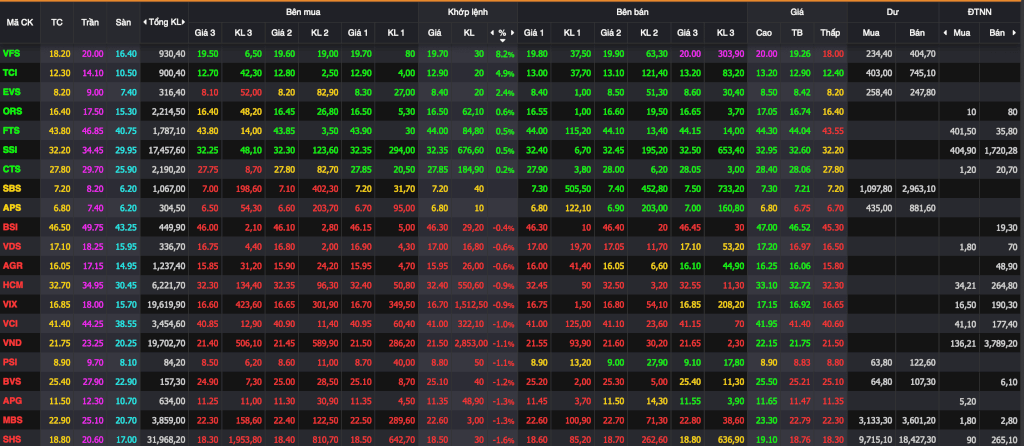Click the Bên mua group header
1024x446 pixels.
point(303,12)
